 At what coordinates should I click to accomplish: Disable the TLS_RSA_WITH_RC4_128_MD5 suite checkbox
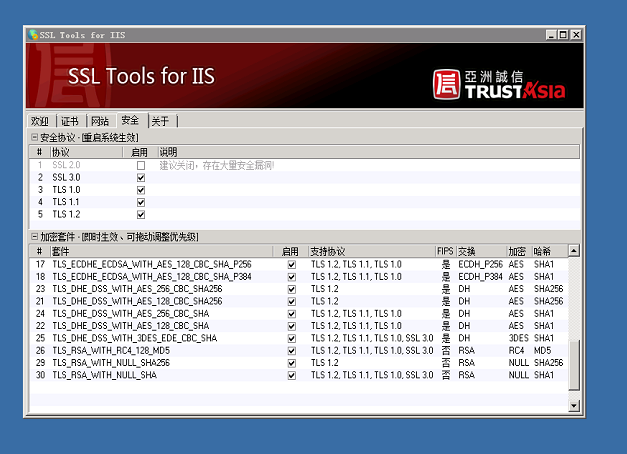point(292,351)
